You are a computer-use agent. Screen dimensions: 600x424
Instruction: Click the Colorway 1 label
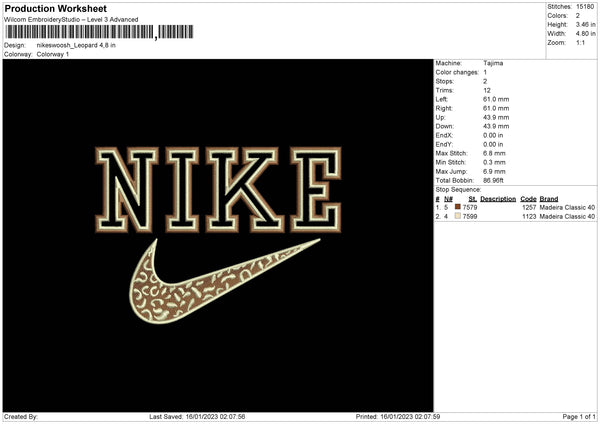tap(53, 54)
